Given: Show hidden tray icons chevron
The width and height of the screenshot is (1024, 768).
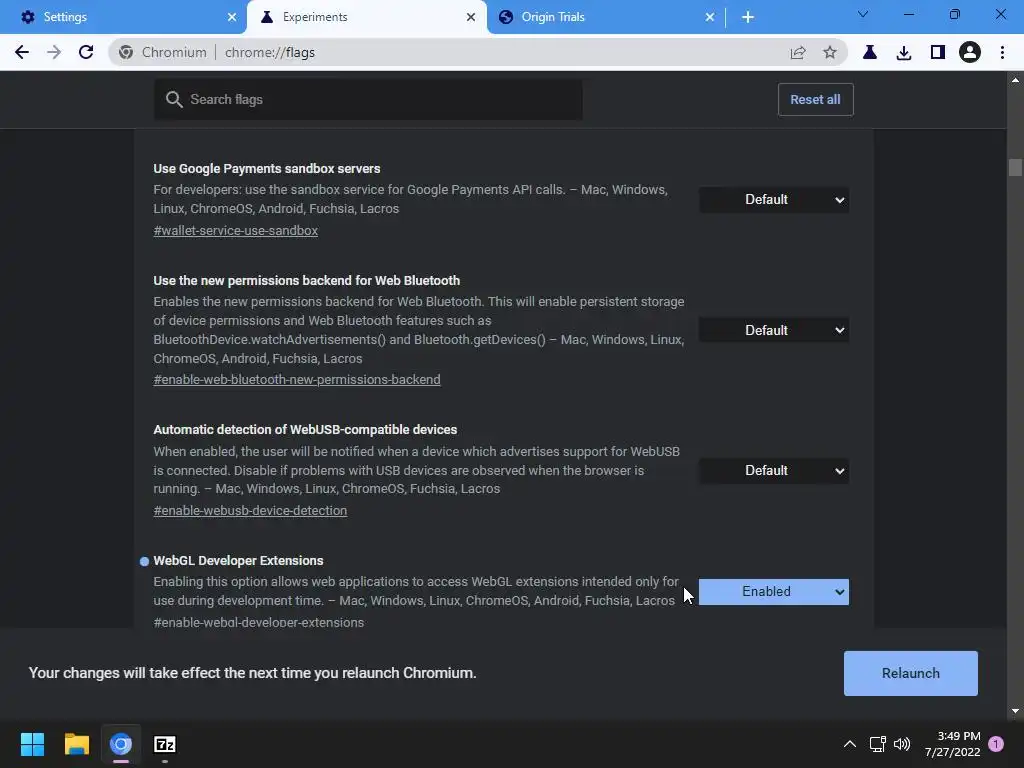Looking at the screenshot, I should [x=850, y=744].
